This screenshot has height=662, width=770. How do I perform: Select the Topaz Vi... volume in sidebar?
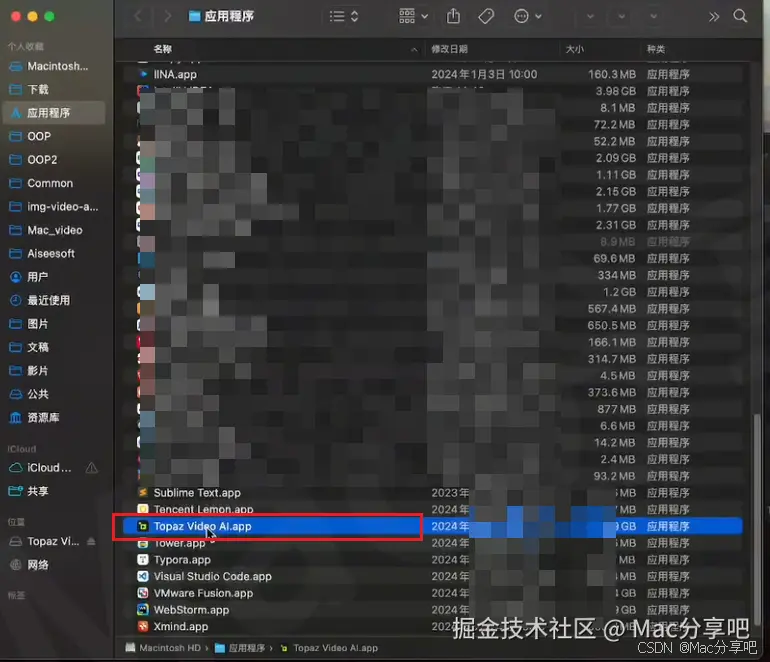[44, 541]
